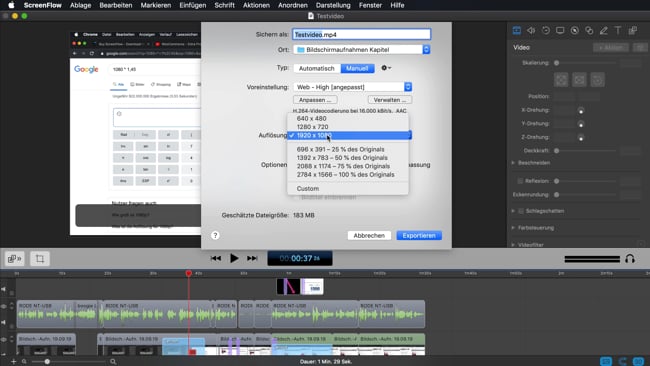The width and height of the screenshot is (650, 366).
Task: Open the Text inspector tab
Action: (x=618, y=30)
